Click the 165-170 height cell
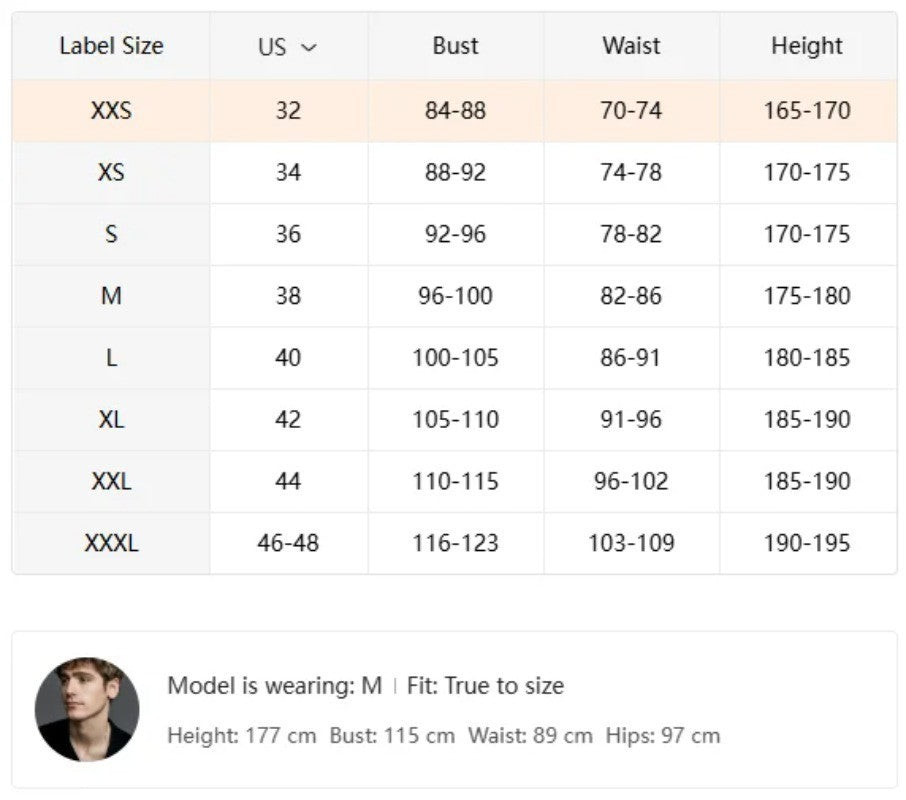Viewport: 906px width, 800px height. pyautogui.click(x=807, y=110)
